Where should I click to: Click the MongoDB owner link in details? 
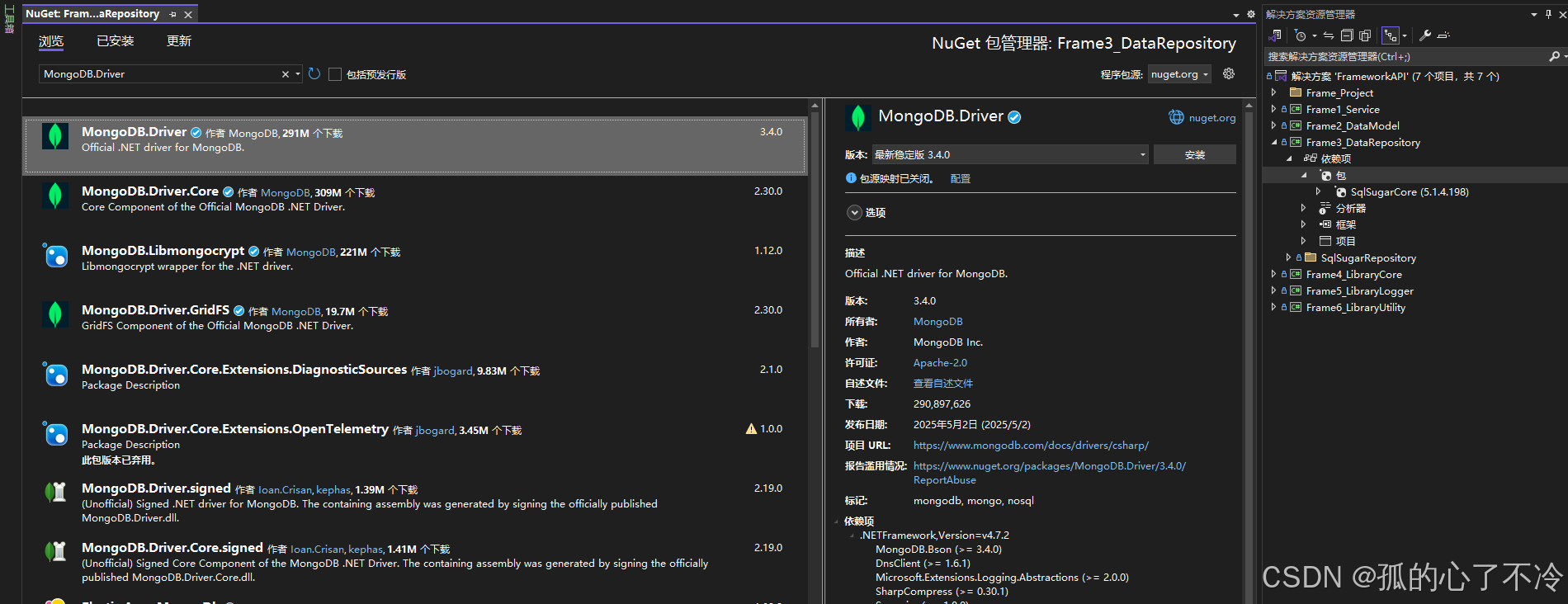coord(937,321)
